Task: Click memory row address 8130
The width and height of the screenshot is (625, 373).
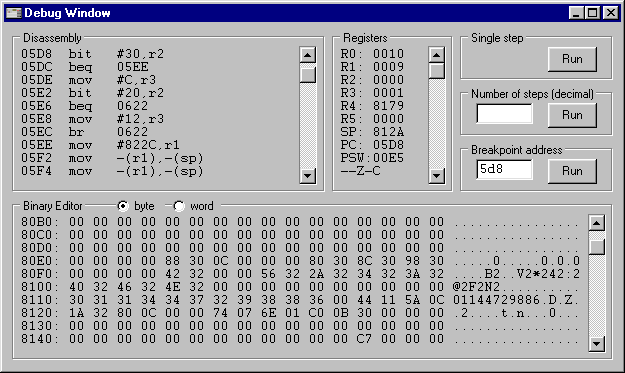Action: click(x=39, y=326)
